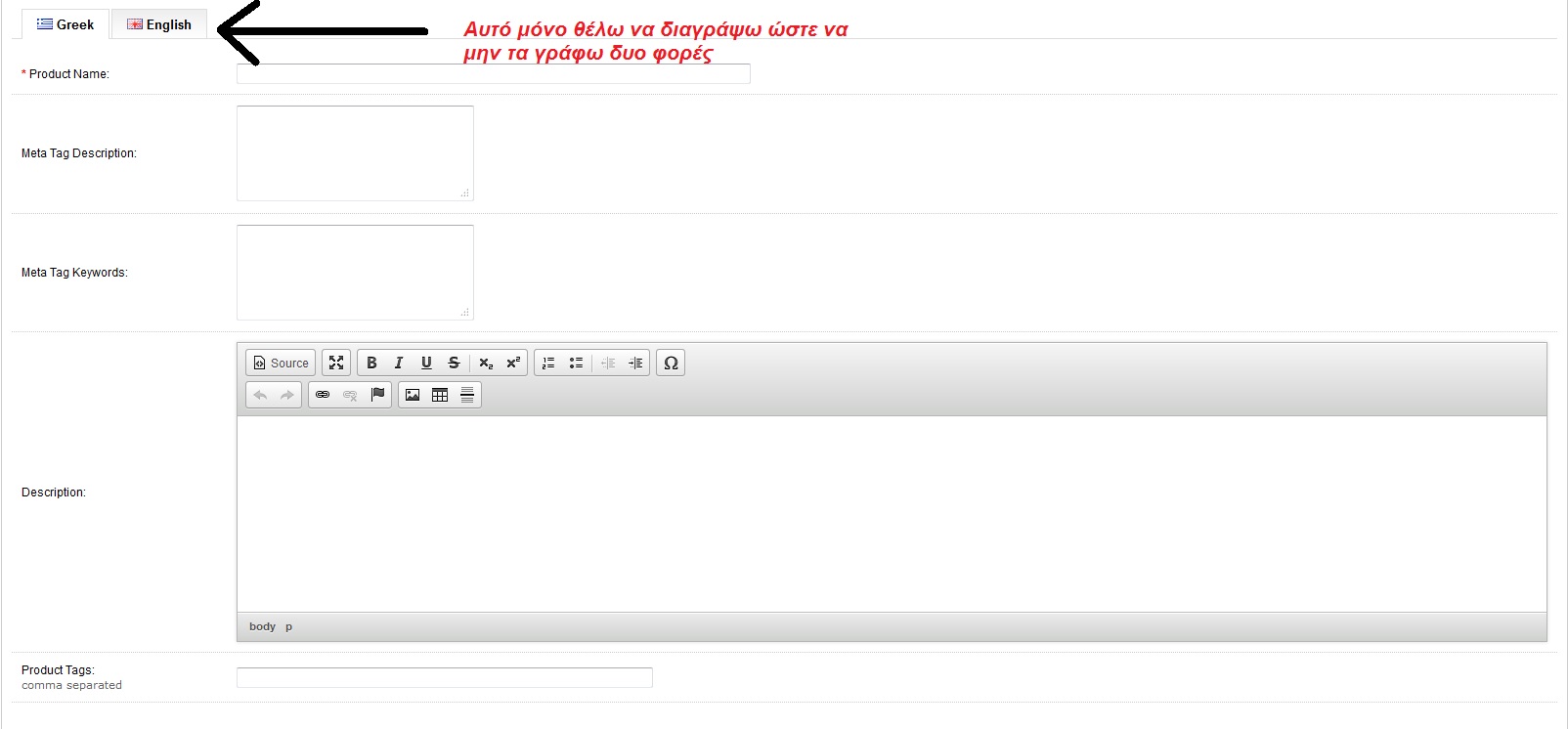Image resolution: width=1568 pixels, height=729 pixels.
Task: Click the Product Tags input field
Action: [445, 677]
